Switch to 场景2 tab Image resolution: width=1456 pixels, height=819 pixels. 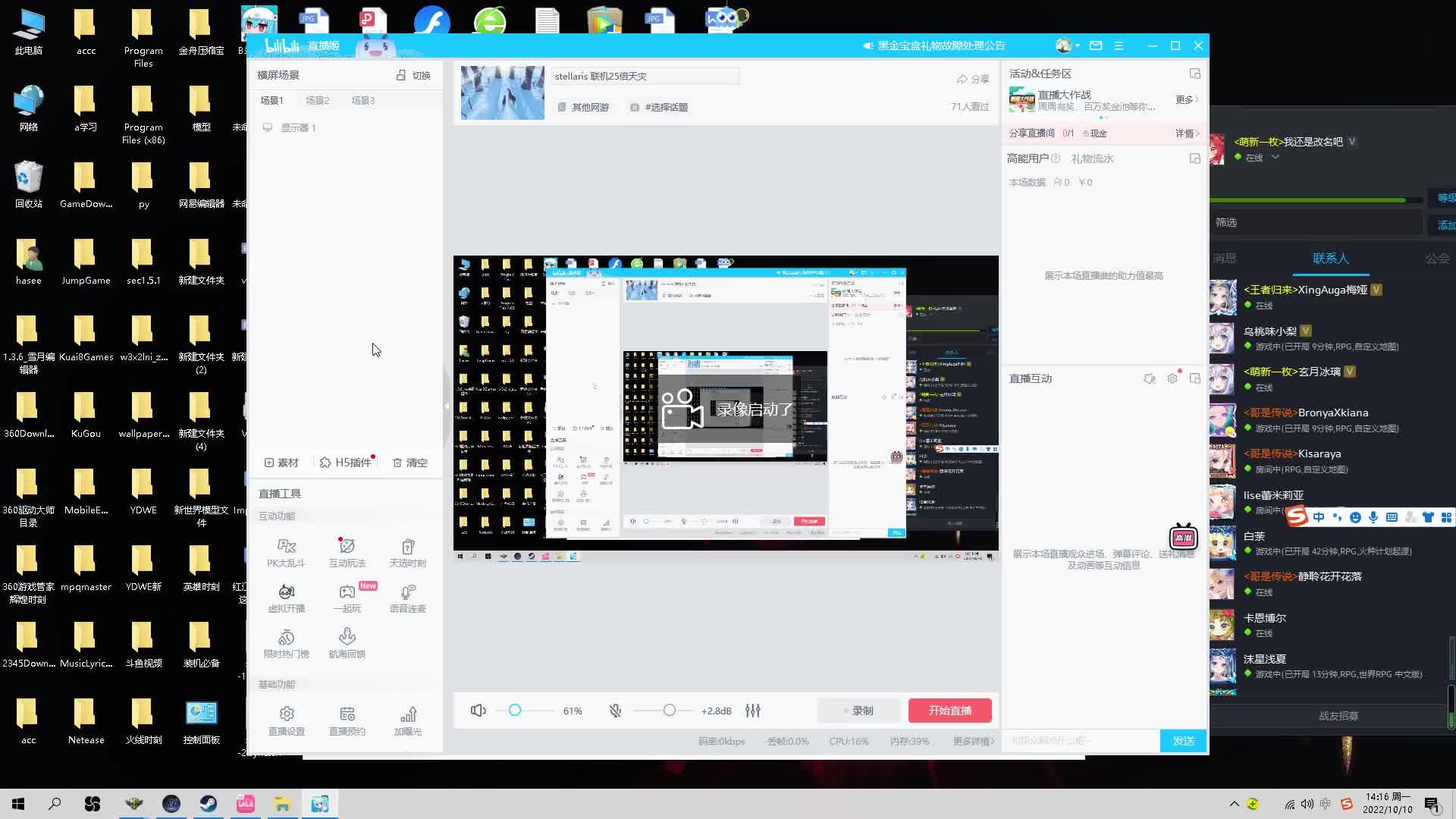pyautogui.click(x=317, y=99)
